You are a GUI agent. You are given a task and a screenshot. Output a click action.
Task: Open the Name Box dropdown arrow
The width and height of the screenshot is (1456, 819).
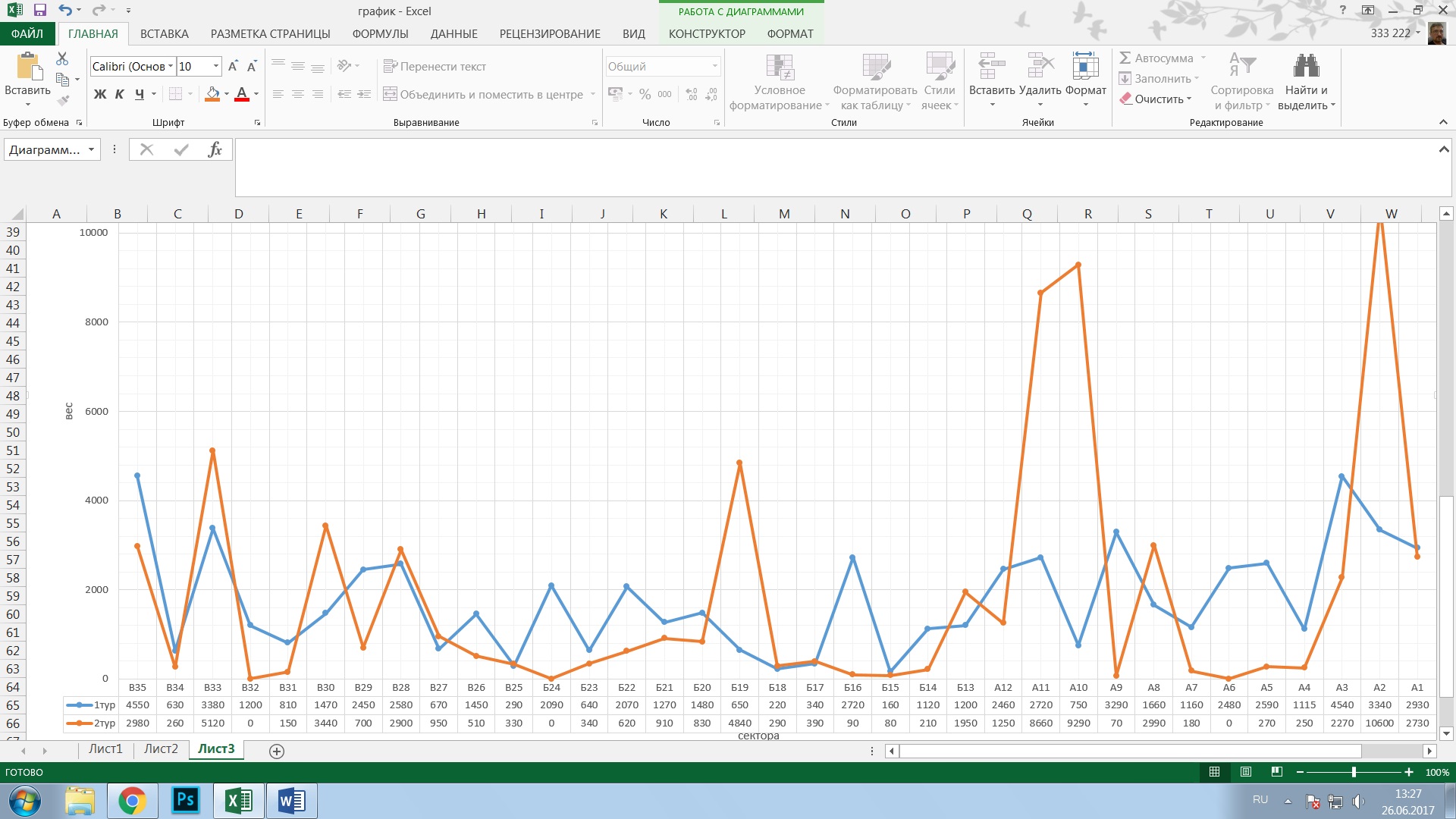pyautogui.click(x=91, y=149)
